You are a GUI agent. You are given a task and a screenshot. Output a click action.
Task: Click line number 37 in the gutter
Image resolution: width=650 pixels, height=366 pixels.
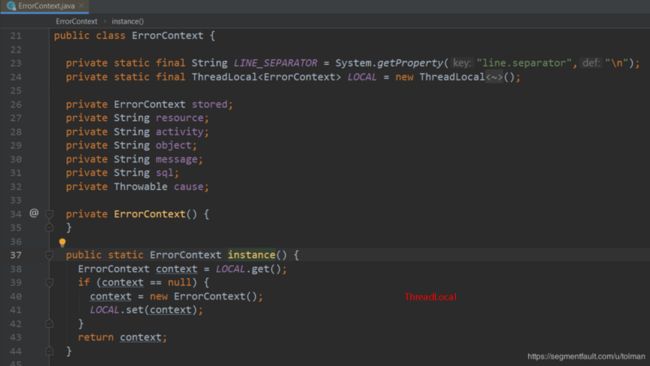(x=16, y=255)
